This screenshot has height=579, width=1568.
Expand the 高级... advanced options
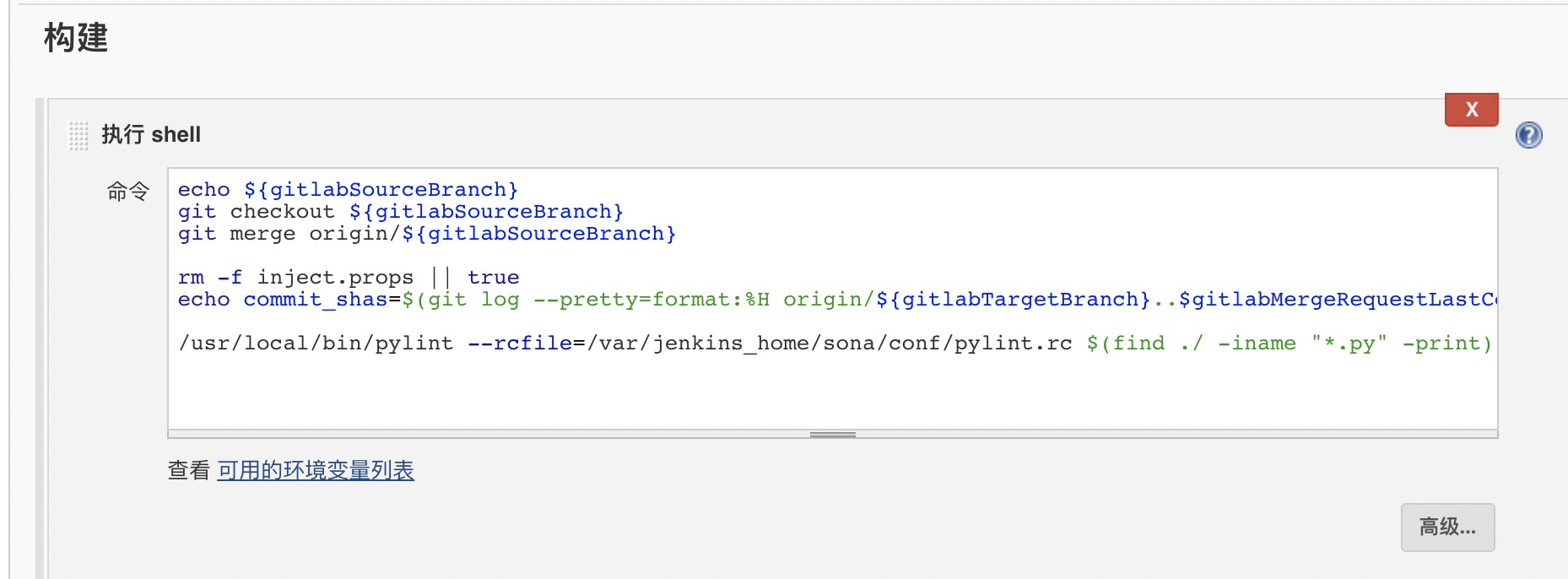click(x=1447, y=528)
